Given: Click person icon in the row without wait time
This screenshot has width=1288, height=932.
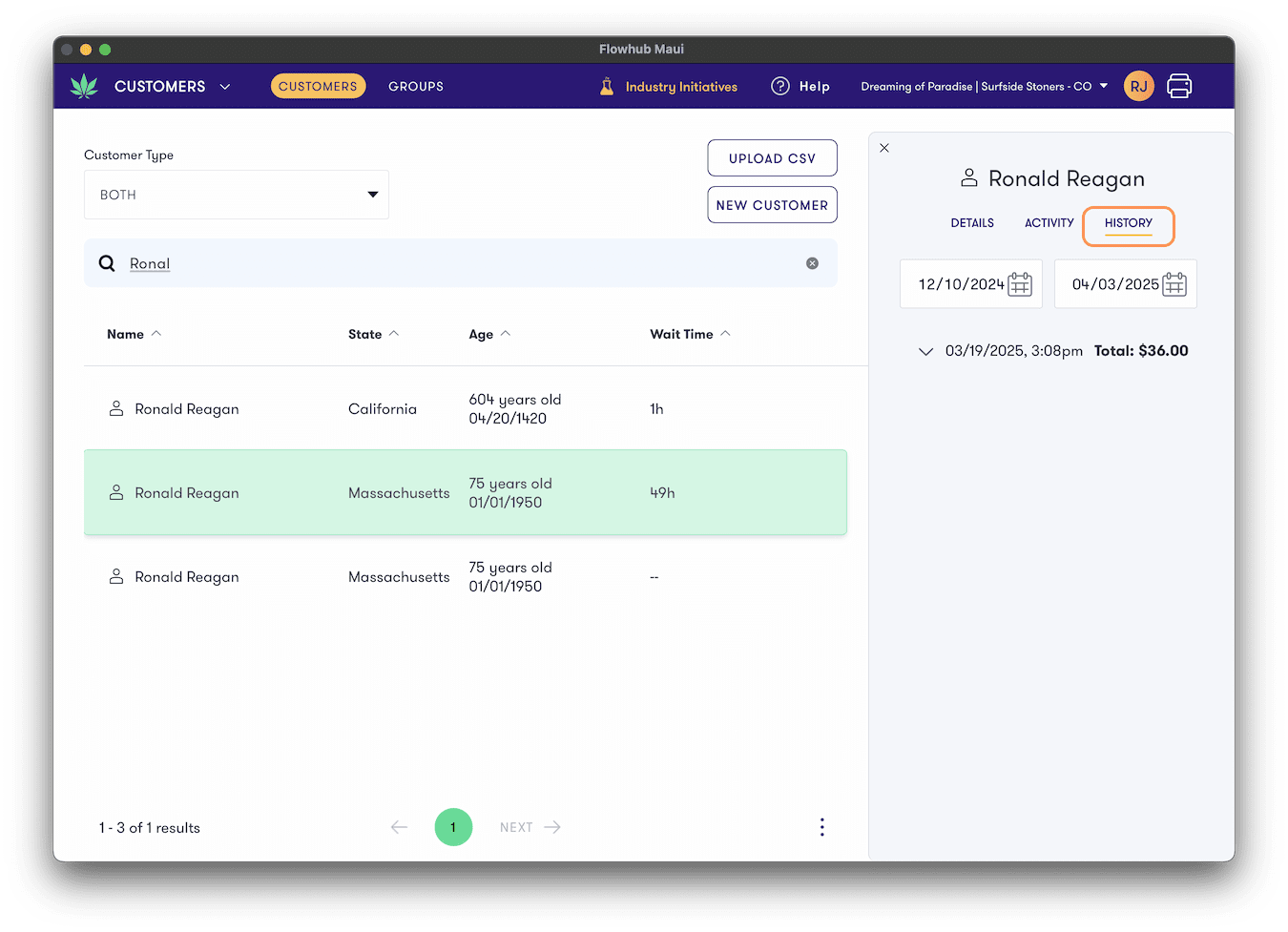Looking at the screenshot, I should pyautogui.click(x=116, y=576).
